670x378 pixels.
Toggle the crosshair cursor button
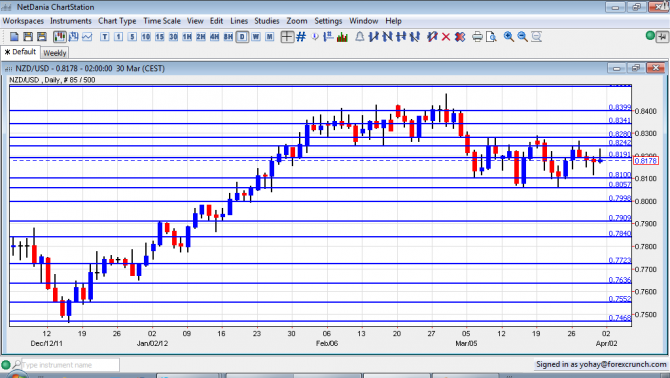(x=287, y=37)
